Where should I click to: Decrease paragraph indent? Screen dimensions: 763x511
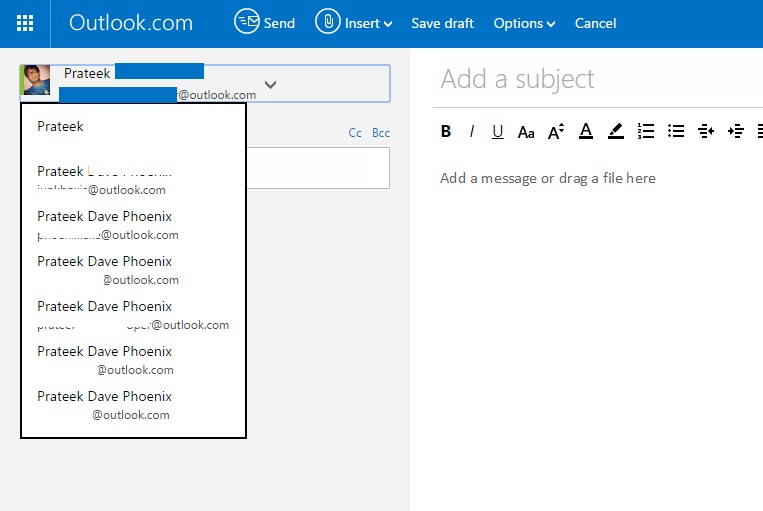[706, 131]
